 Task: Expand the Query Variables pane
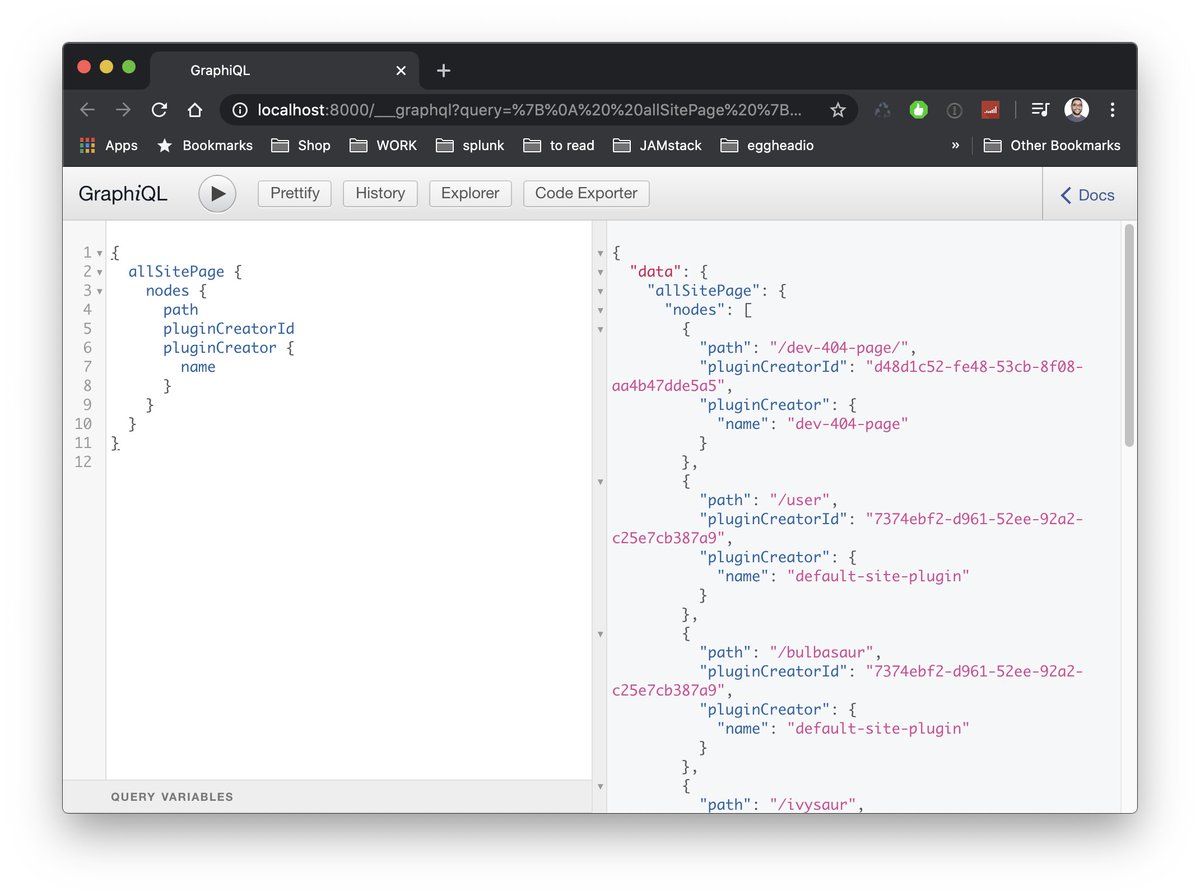coord(328,797)
